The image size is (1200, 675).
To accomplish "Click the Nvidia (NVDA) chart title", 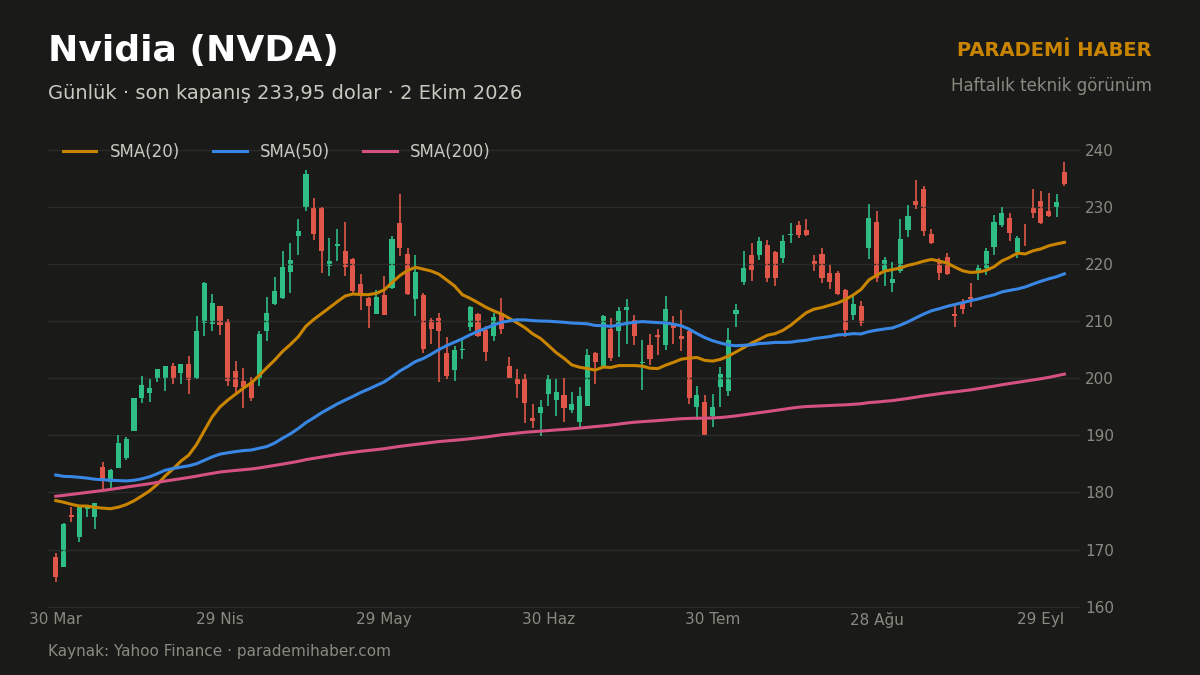I will click(193, 50).
